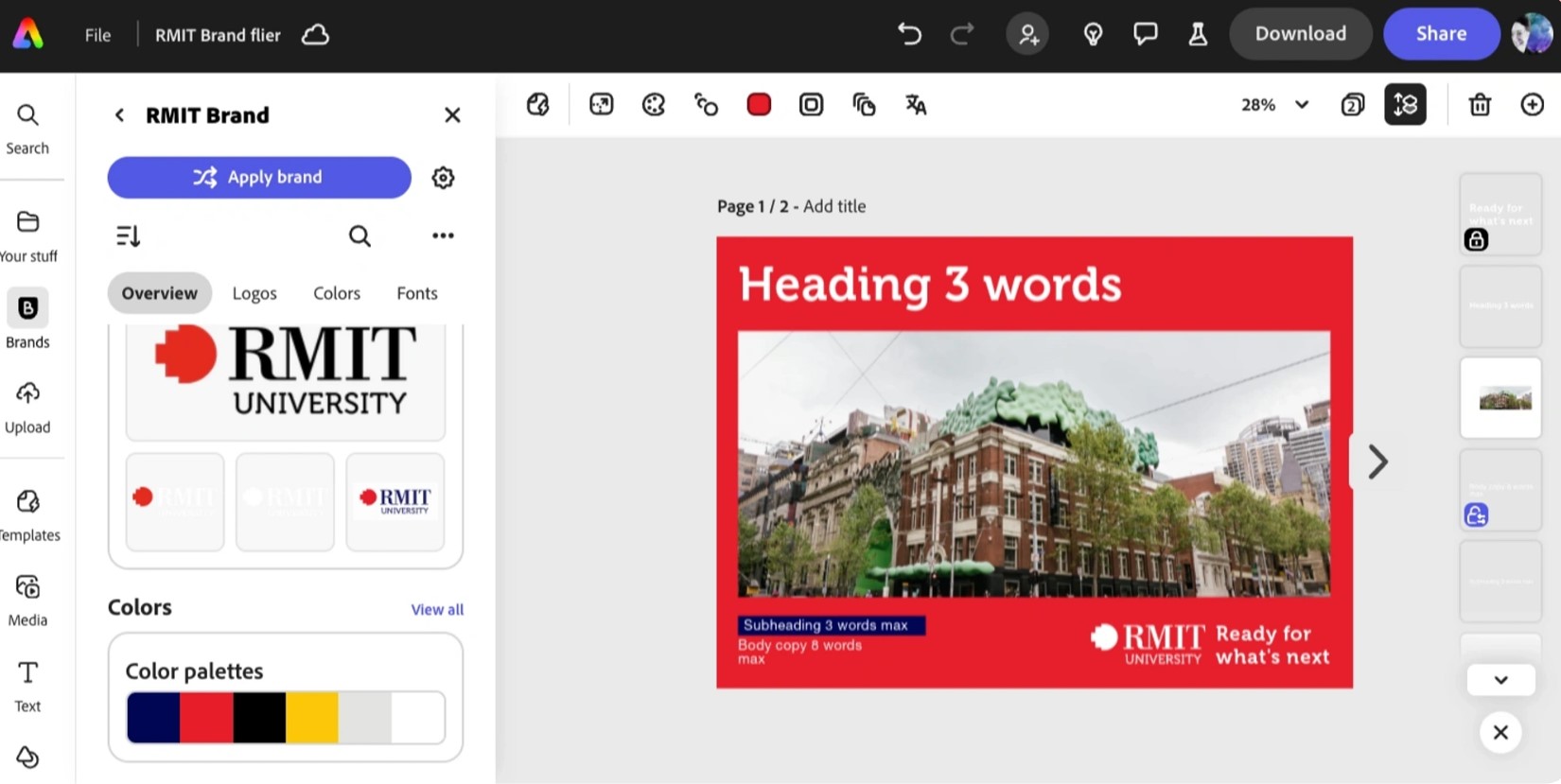Select the red-dot white-text RMIT logo thumbnail
Screen dimensions: 1561x784
[175, 501]
